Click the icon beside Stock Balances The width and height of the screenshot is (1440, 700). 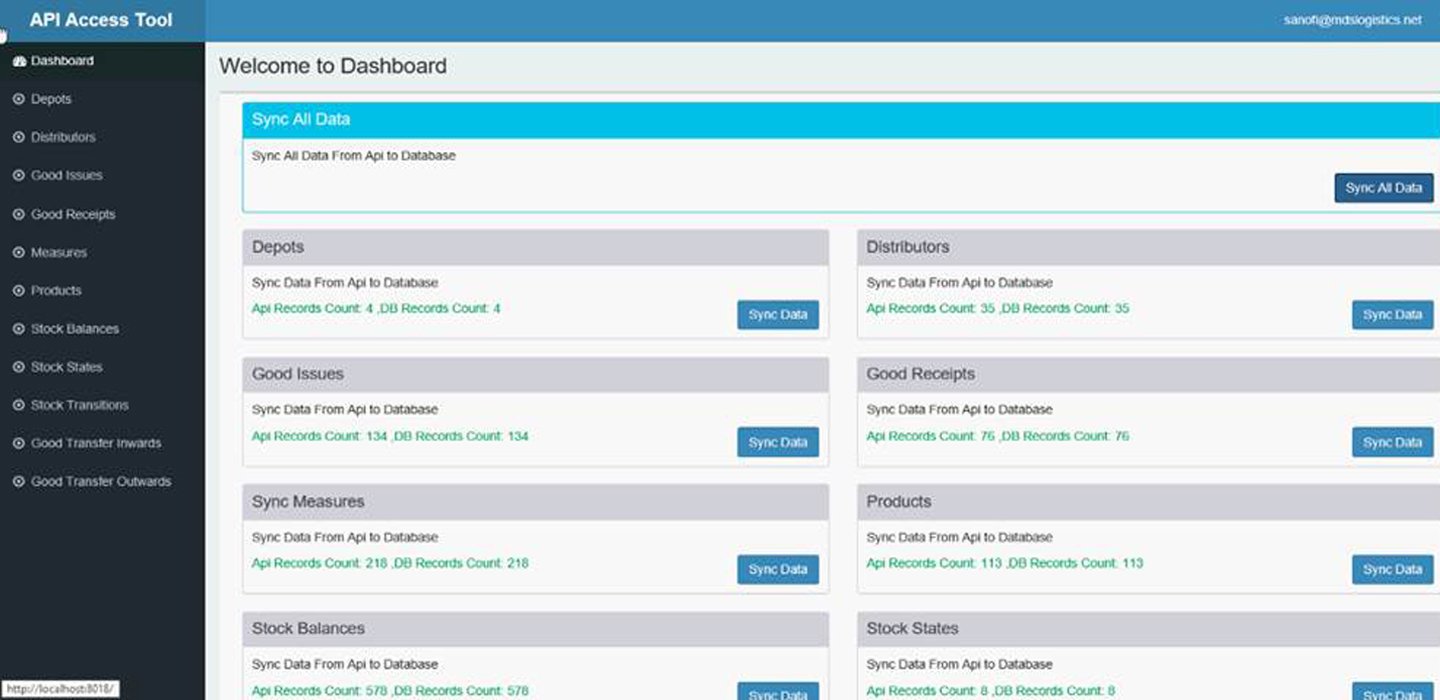tap(18, 329)
